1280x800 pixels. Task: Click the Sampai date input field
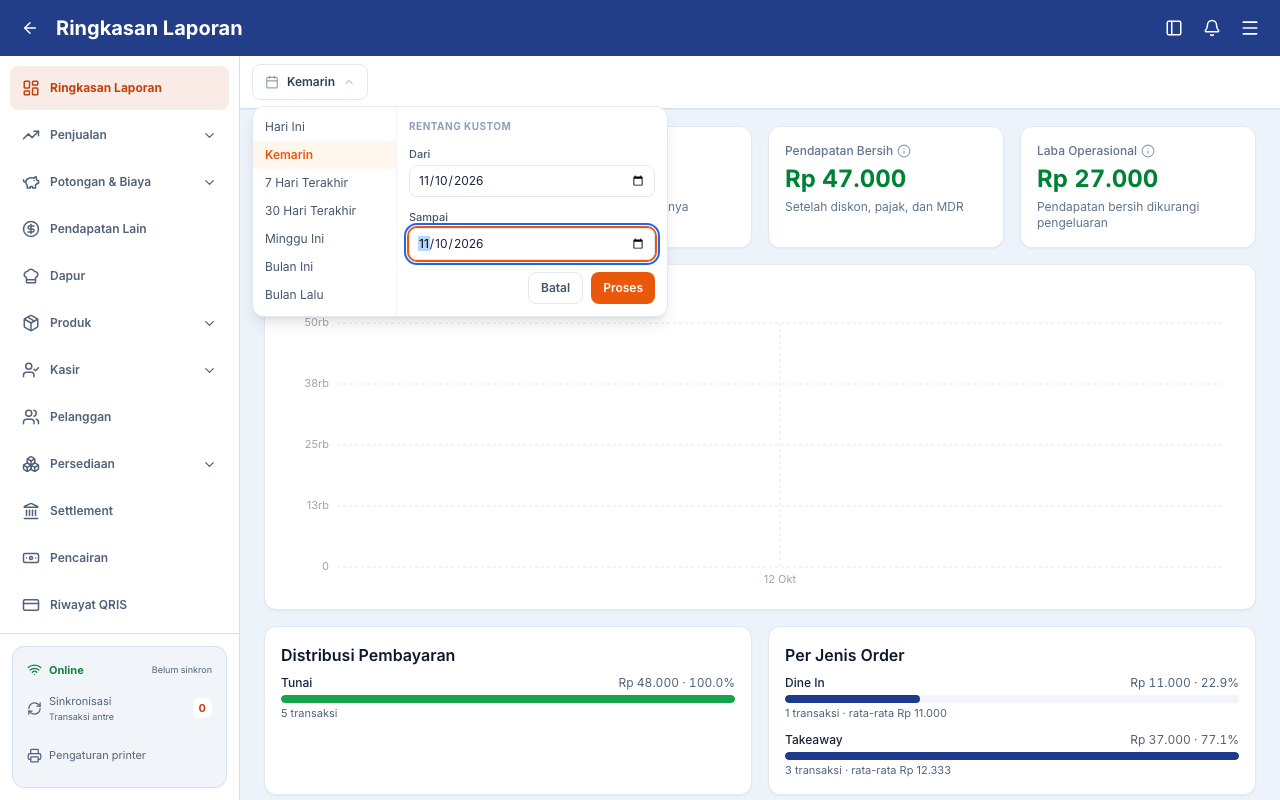[532, 244]
